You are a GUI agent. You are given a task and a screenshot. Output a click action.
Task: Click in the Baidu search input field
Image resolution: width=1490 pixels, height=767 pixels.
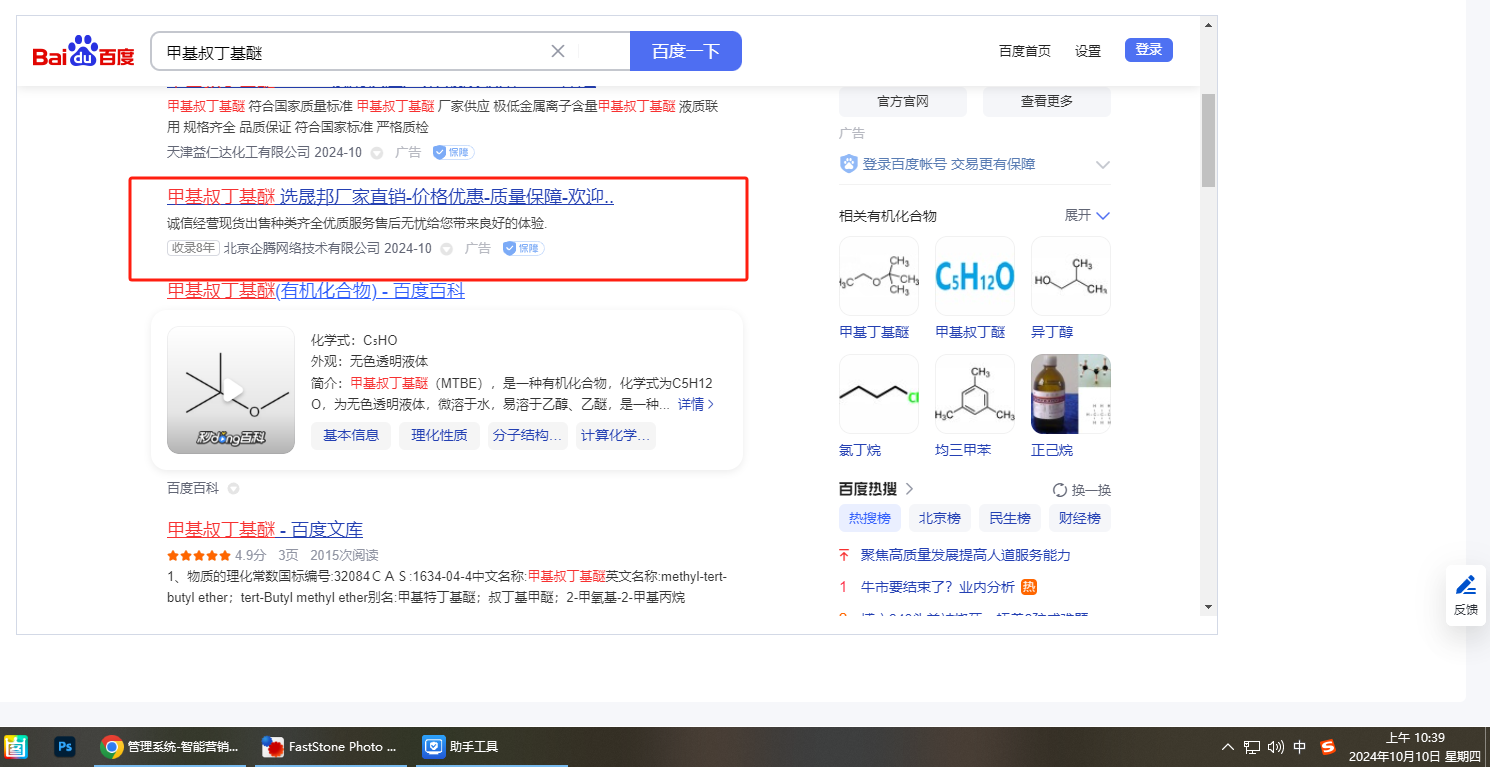click(x=350, y=51)
